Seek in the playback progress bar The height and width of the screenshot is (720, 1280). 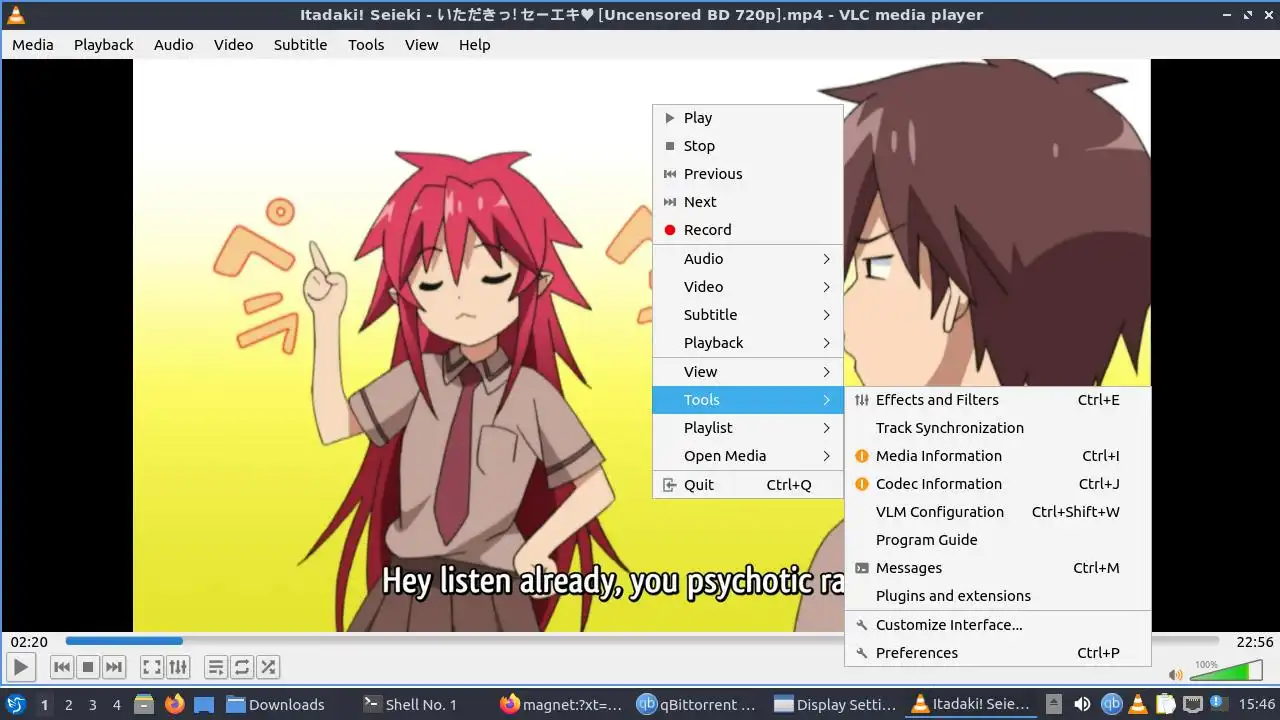tap(642, 641)
